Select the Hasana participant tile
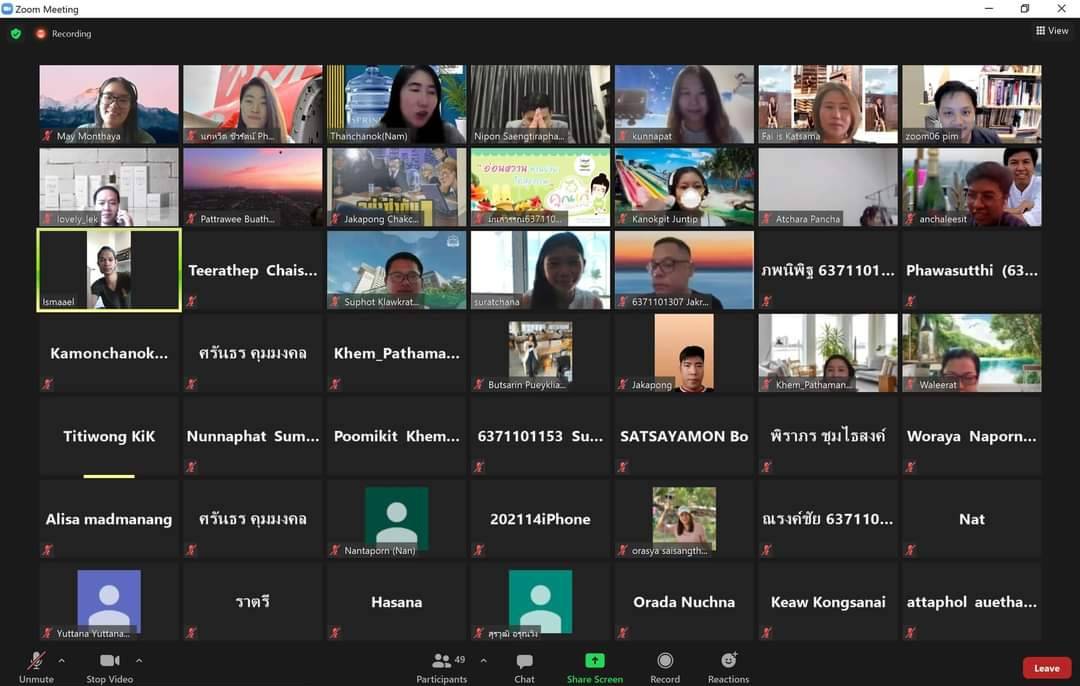This screenshot has height=686, width=1080. [x=397, y=602]
